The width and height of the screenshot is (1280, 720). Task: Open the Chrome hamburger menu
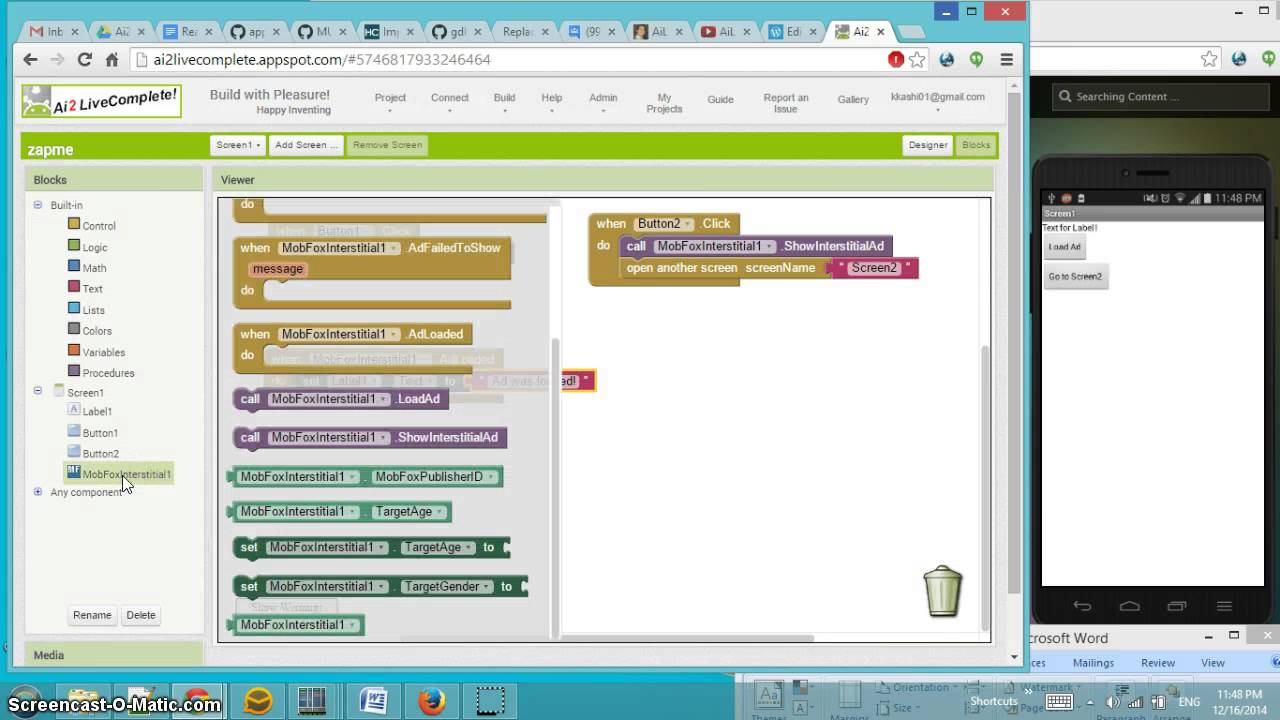1007,60
